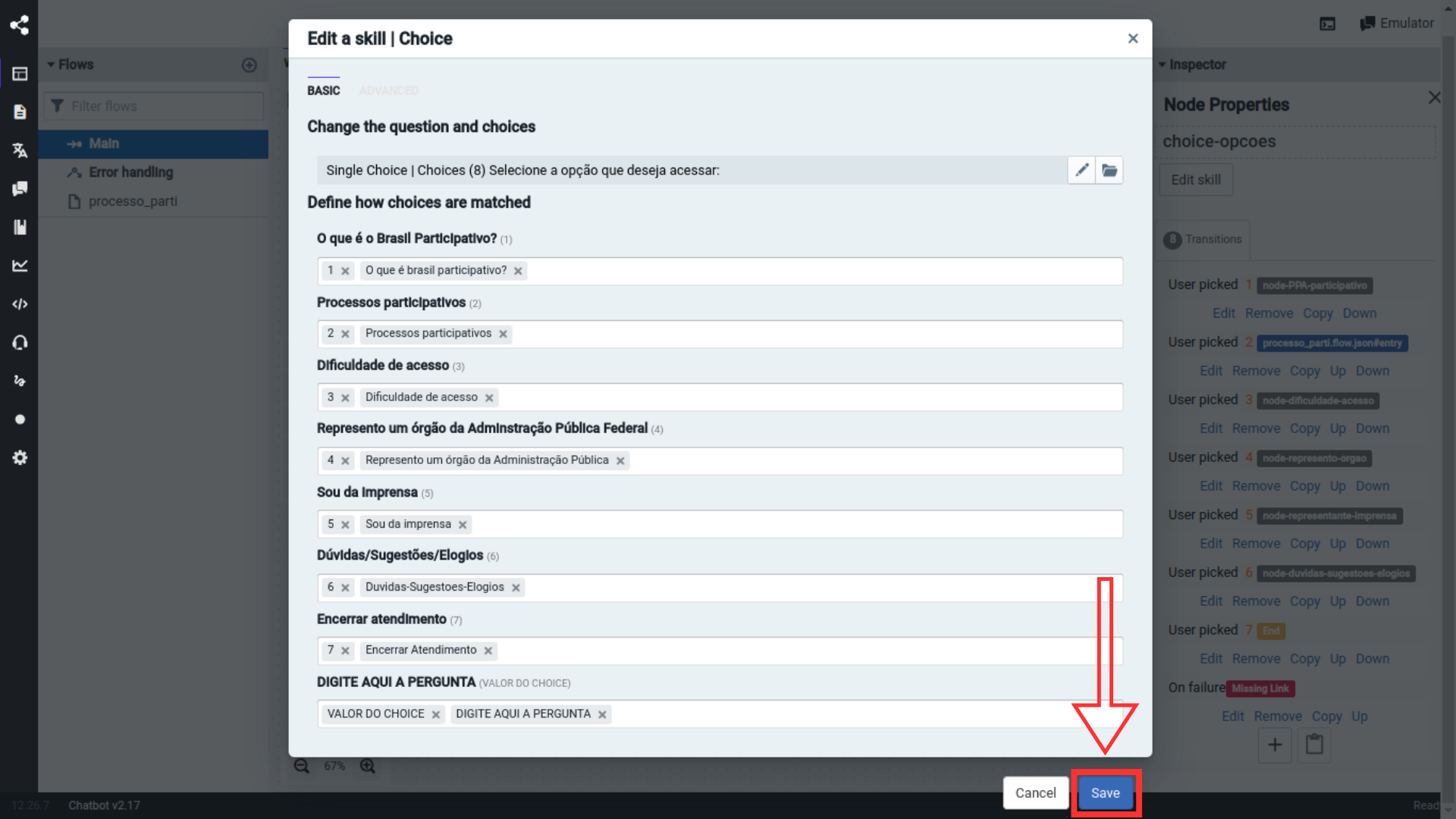
Task: Click Cancel to discard skill edits
Action: click(x=1035, y=792)
